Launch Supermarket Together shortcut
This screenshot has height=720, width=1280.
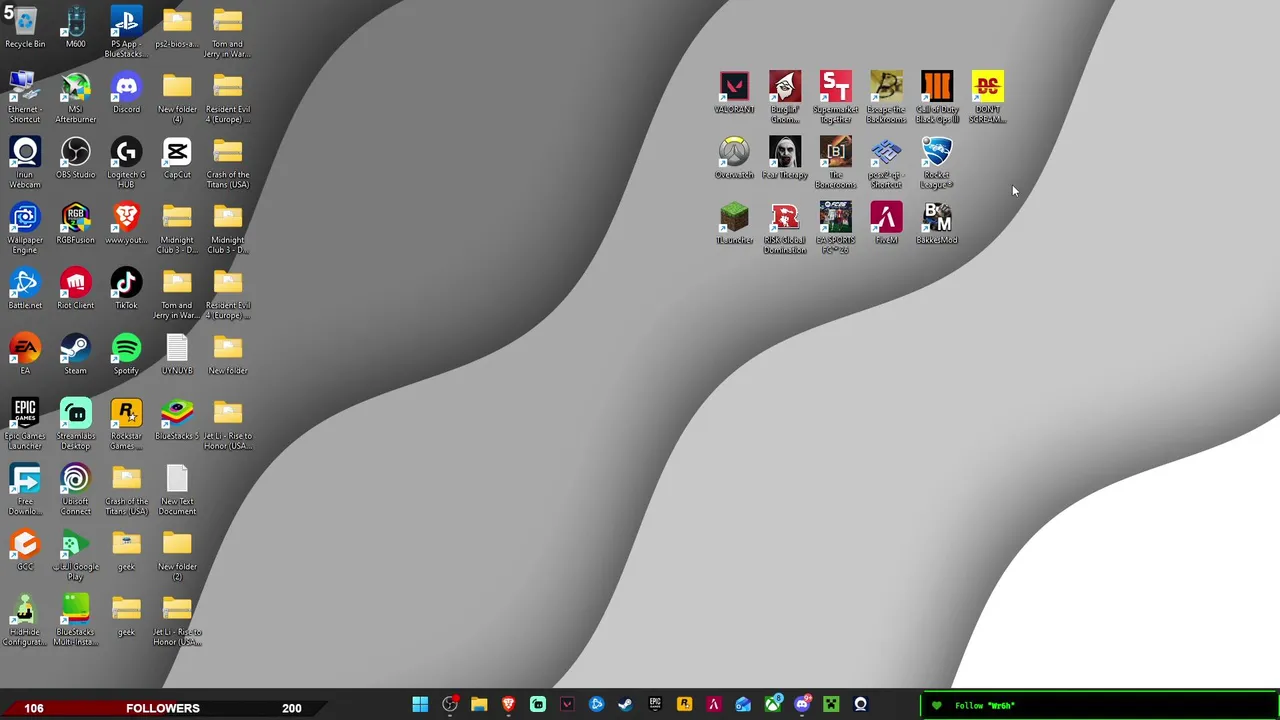(x=836, y=97)
